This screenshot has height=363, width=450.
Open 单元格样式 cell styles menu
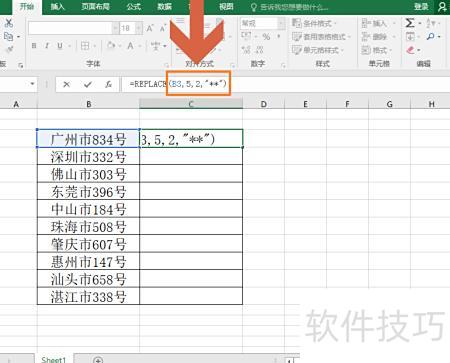pyautogui.click(x=317, y=50)
